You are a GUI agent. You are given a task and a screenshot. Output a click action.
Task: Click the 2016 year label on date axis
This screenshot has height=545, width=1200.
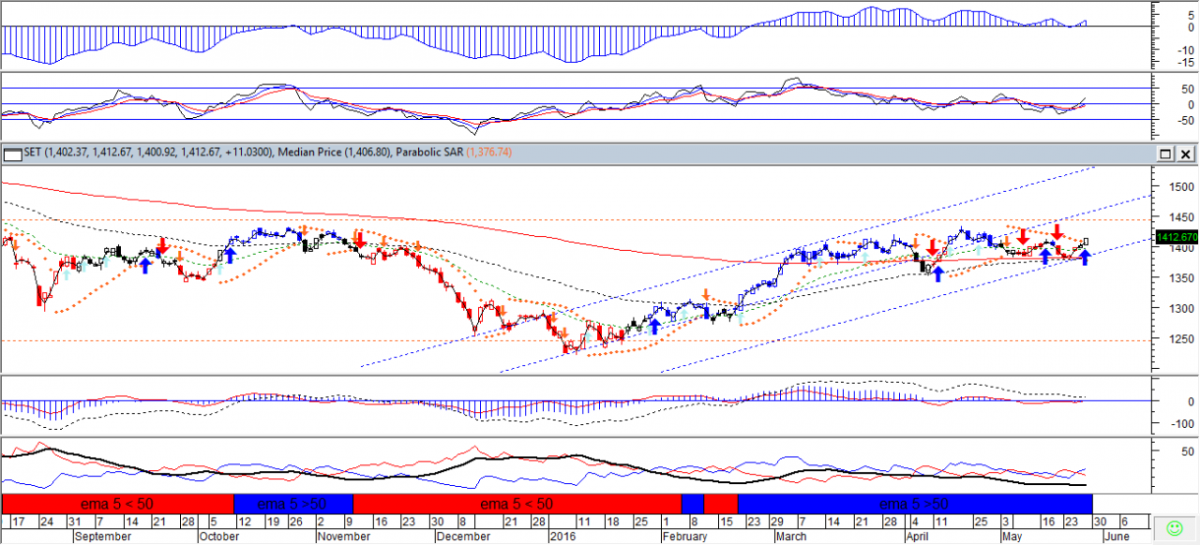(564, 536)
